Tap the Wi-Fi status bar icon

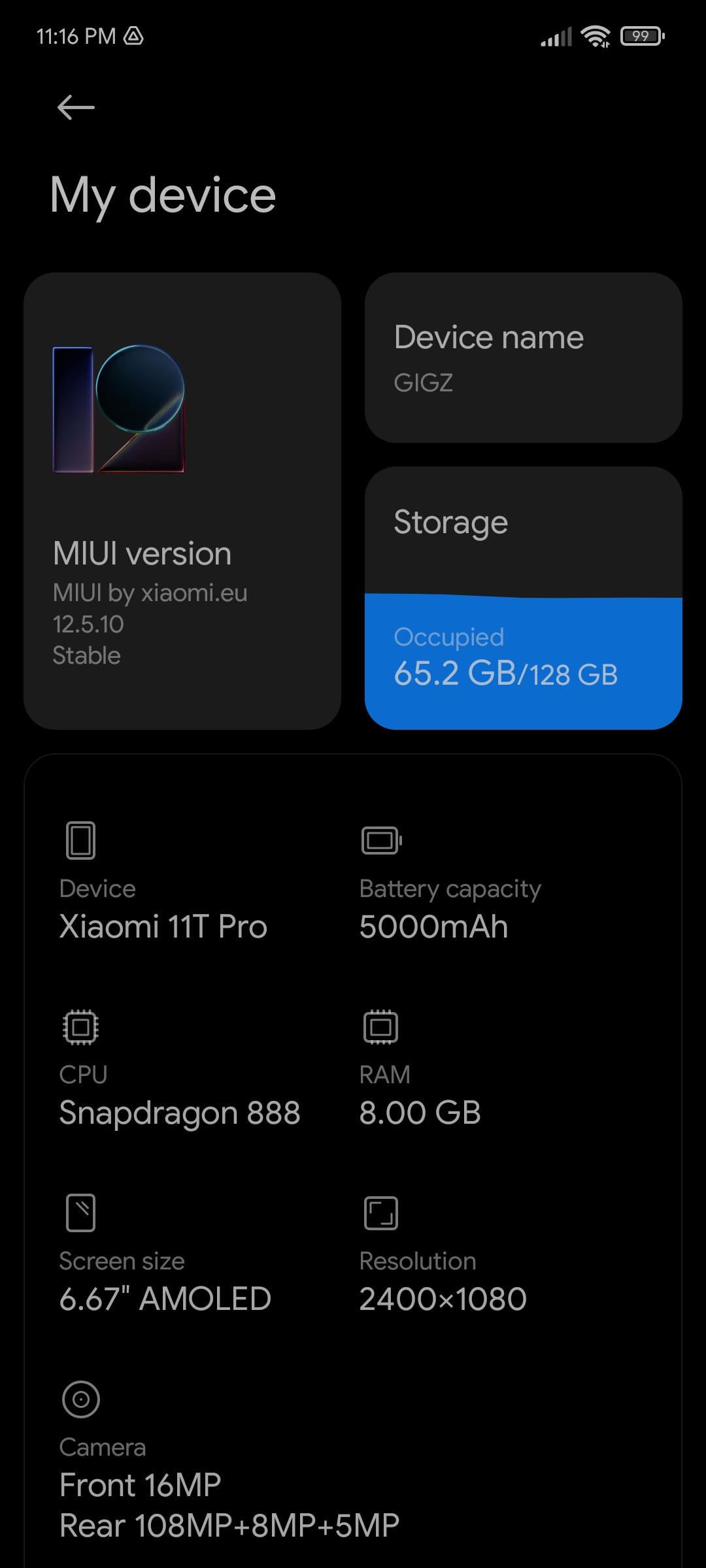(x=596, y=37)
